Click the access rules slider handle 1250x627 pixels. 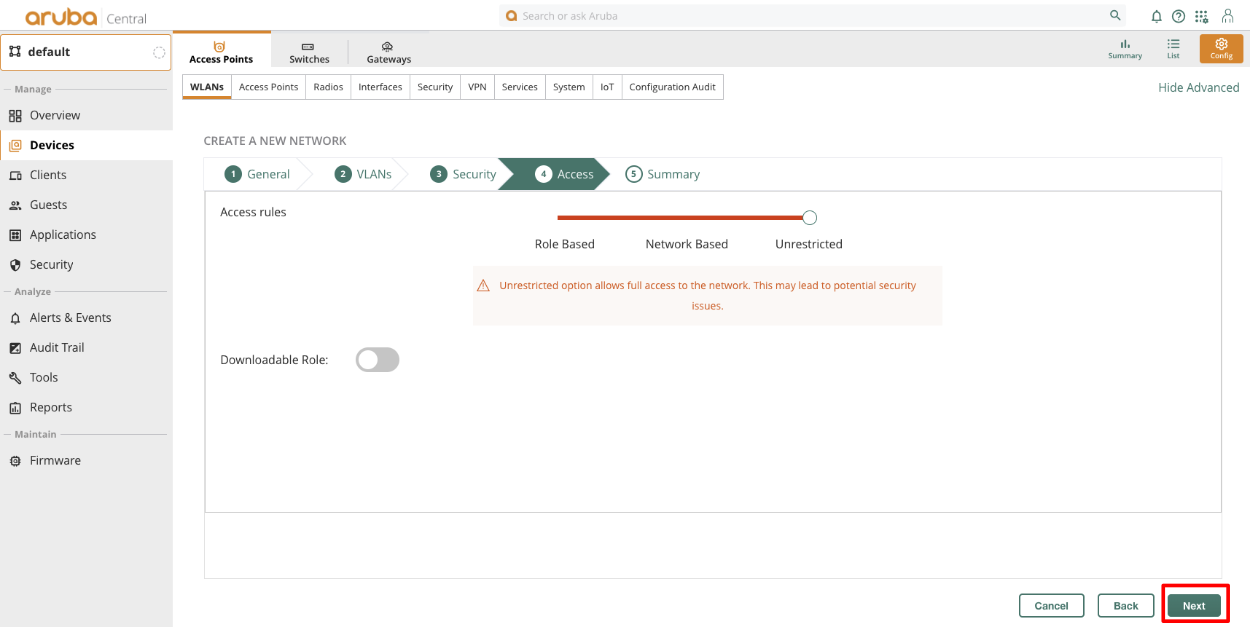[810, 217]
